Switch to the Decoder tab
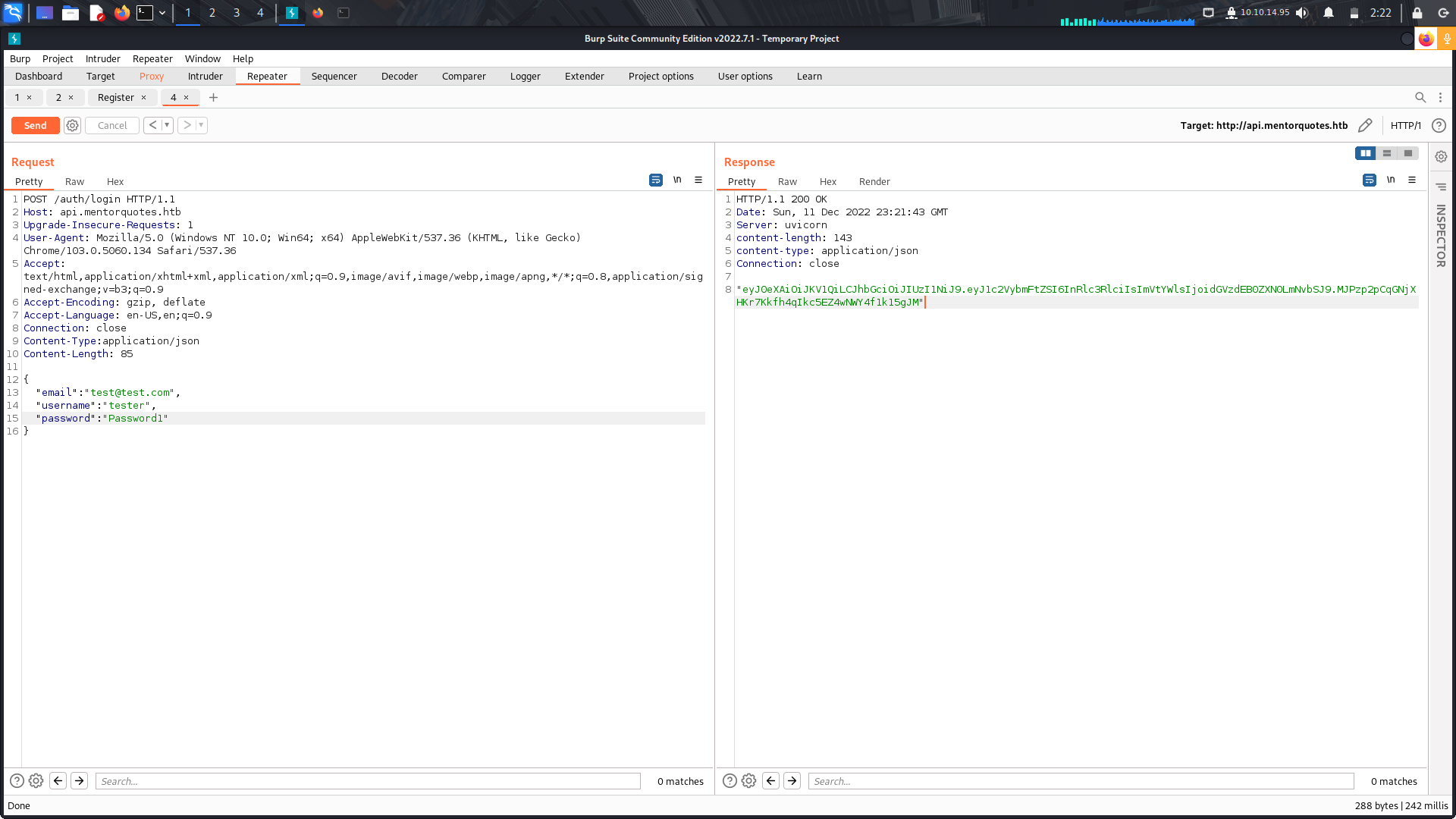The width and height of the screenshot is (1456, 819). point(399,76)
